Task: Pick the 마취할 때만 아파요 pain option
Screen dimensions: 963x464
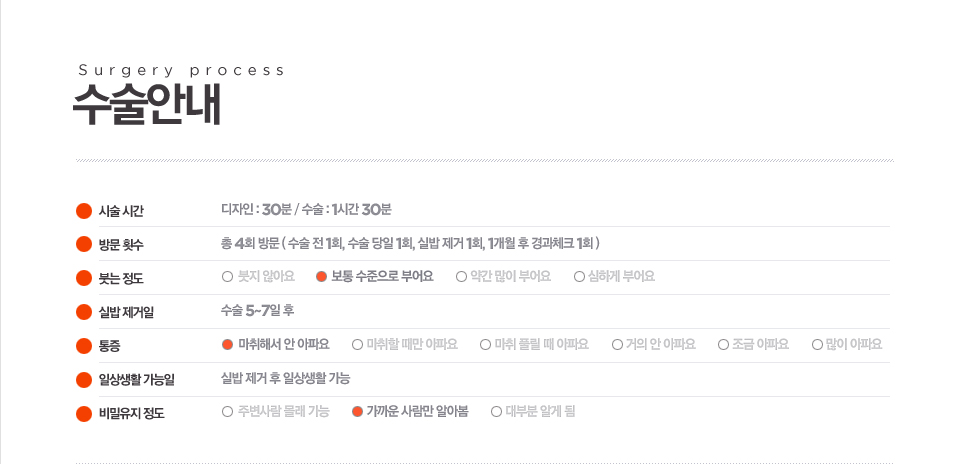Action: pos(357,344)
